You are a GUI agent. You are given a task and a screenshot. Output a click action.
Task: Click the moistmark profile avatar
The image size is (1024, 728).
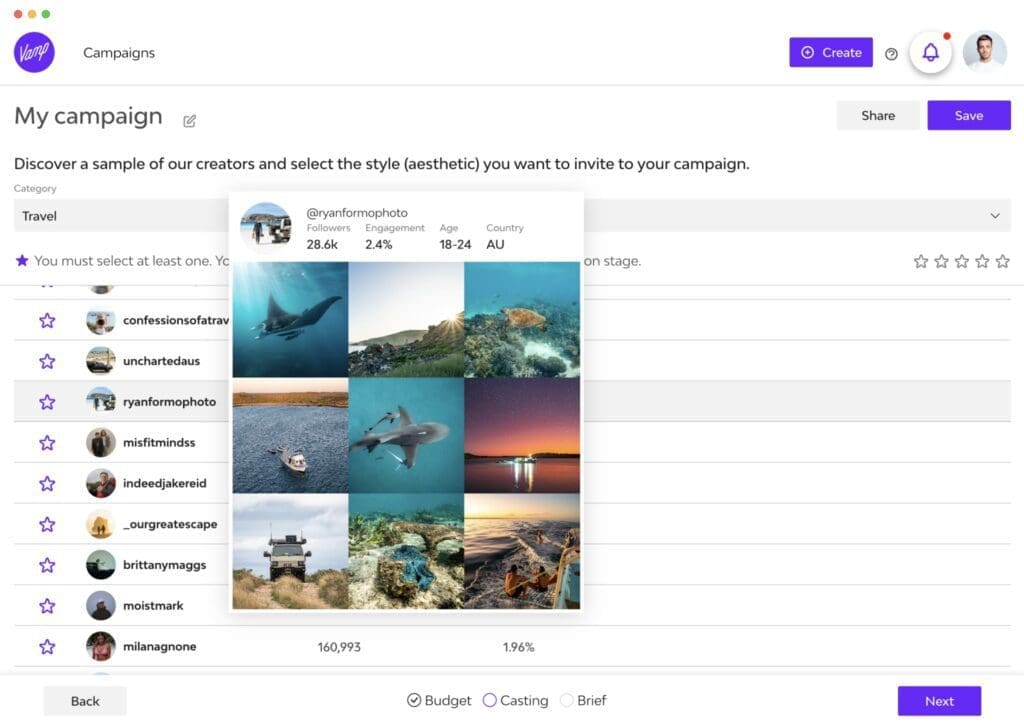pos(100,606)
